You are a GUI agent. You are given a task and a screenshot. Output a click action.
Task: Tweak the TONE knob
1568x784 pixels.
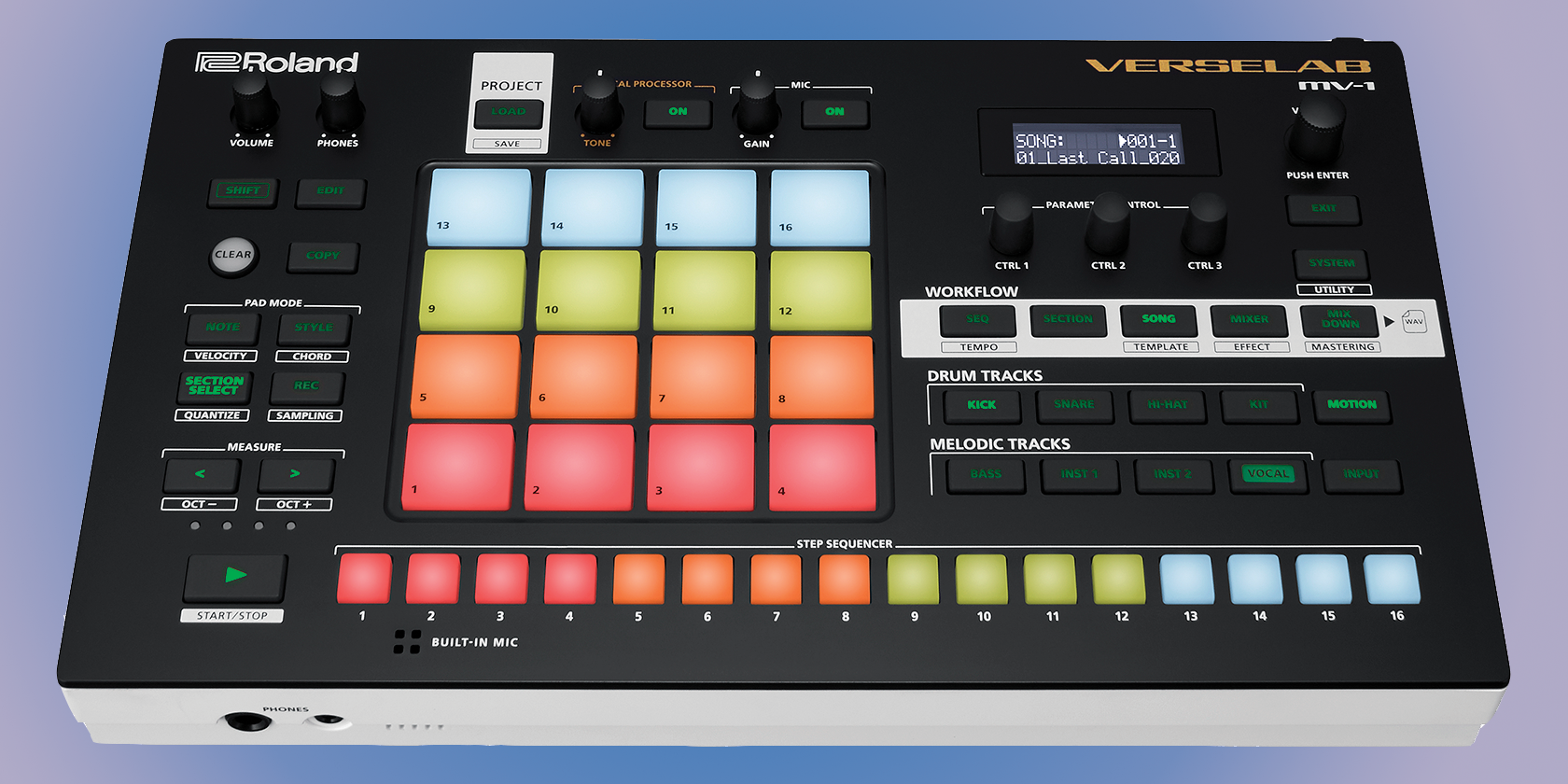point(598,105)
